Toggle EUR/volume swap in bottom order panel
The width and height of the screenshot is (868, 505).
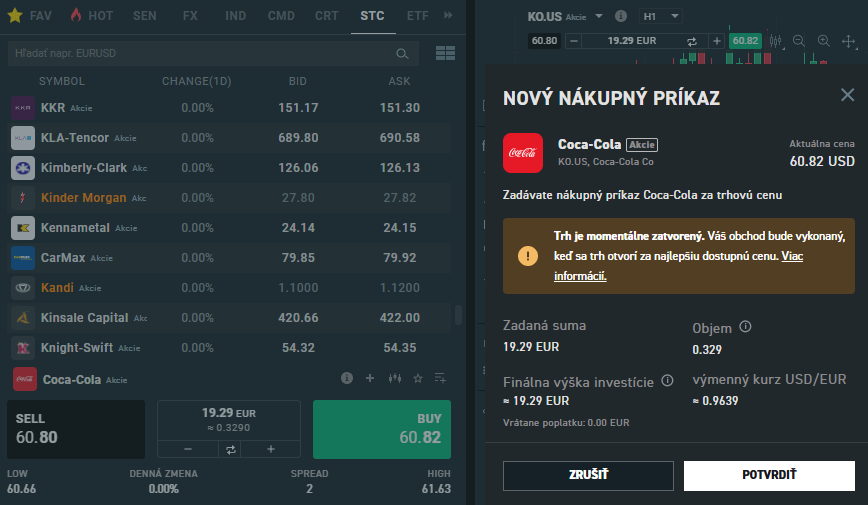click(229, 449)
